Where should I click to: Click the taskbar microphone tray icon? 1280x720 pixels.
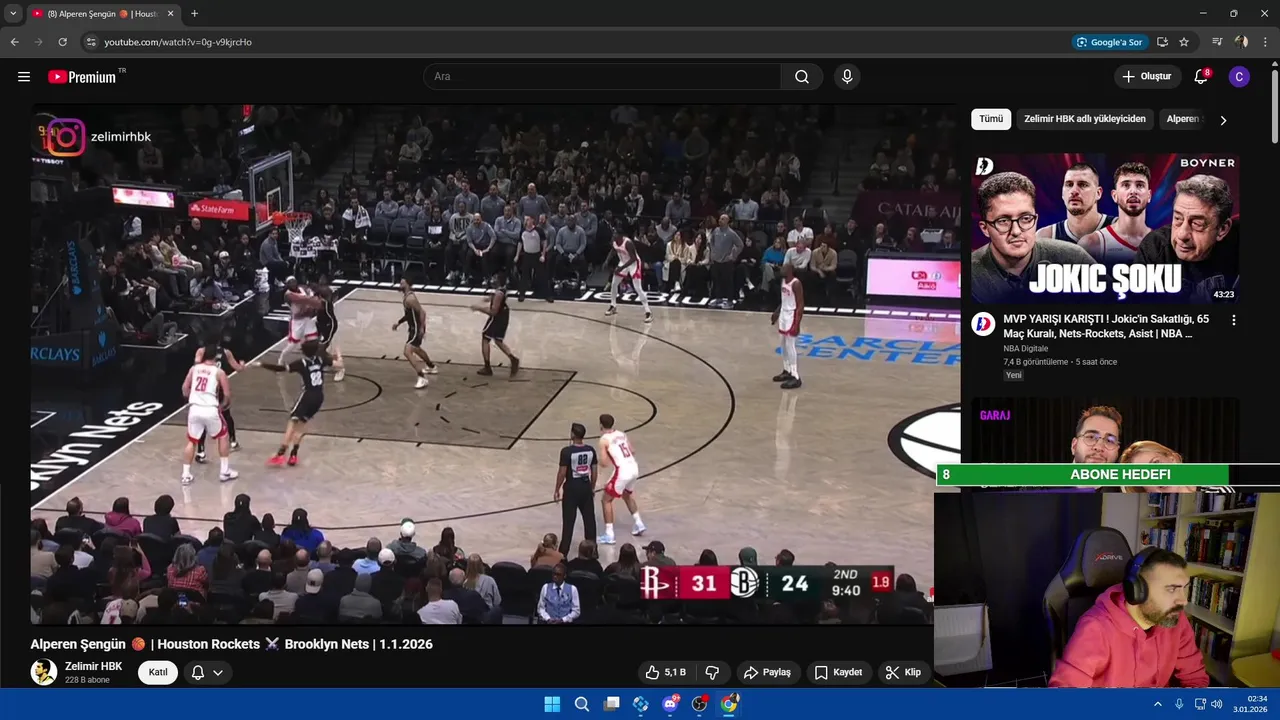(1179, 704)
